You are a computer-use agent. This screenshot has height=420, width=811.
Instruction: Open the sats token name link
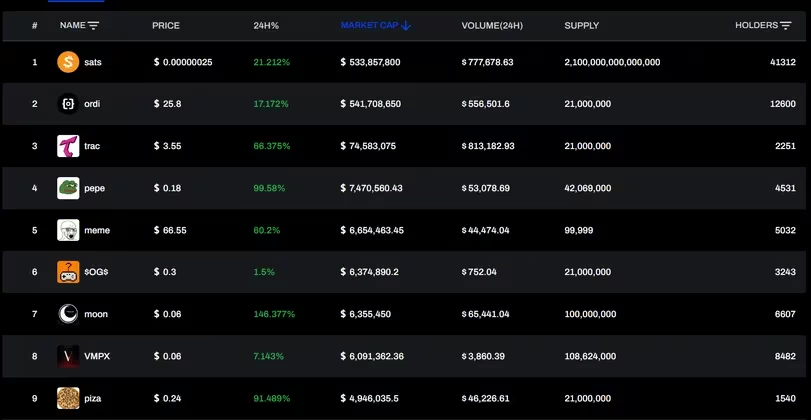pyautogui.click(x=93, y=62)
